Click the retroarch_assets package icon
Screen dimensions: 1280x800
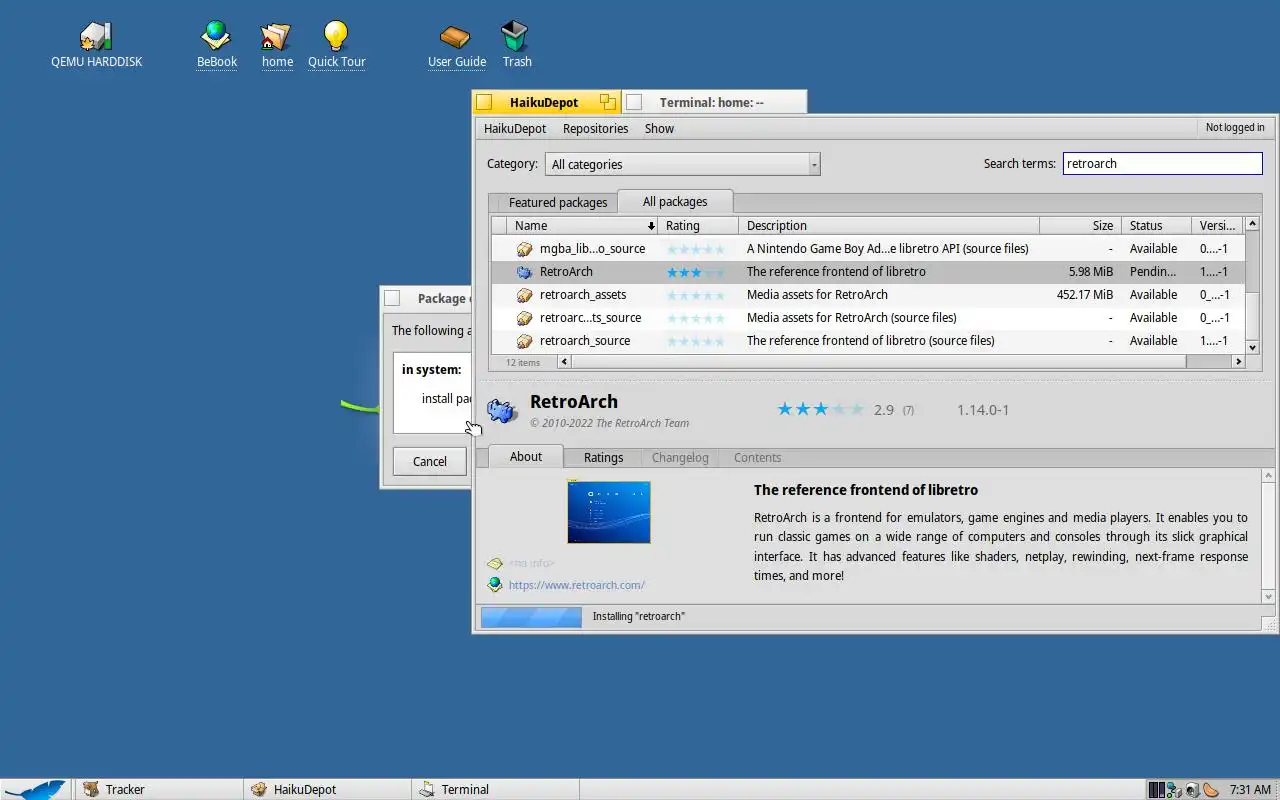524,295
